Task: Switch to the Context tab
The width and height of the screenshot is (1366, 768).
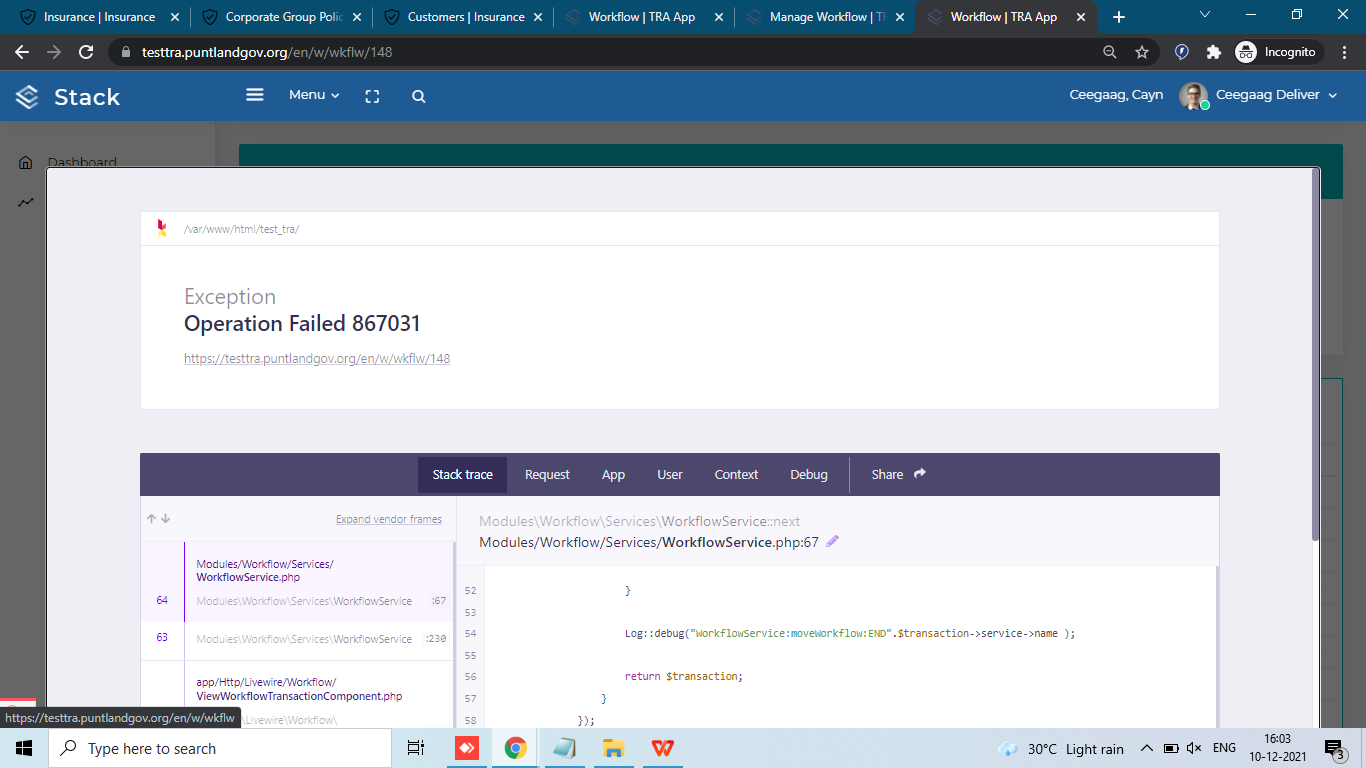Action: pyautogui.click(x=736, y=475)
